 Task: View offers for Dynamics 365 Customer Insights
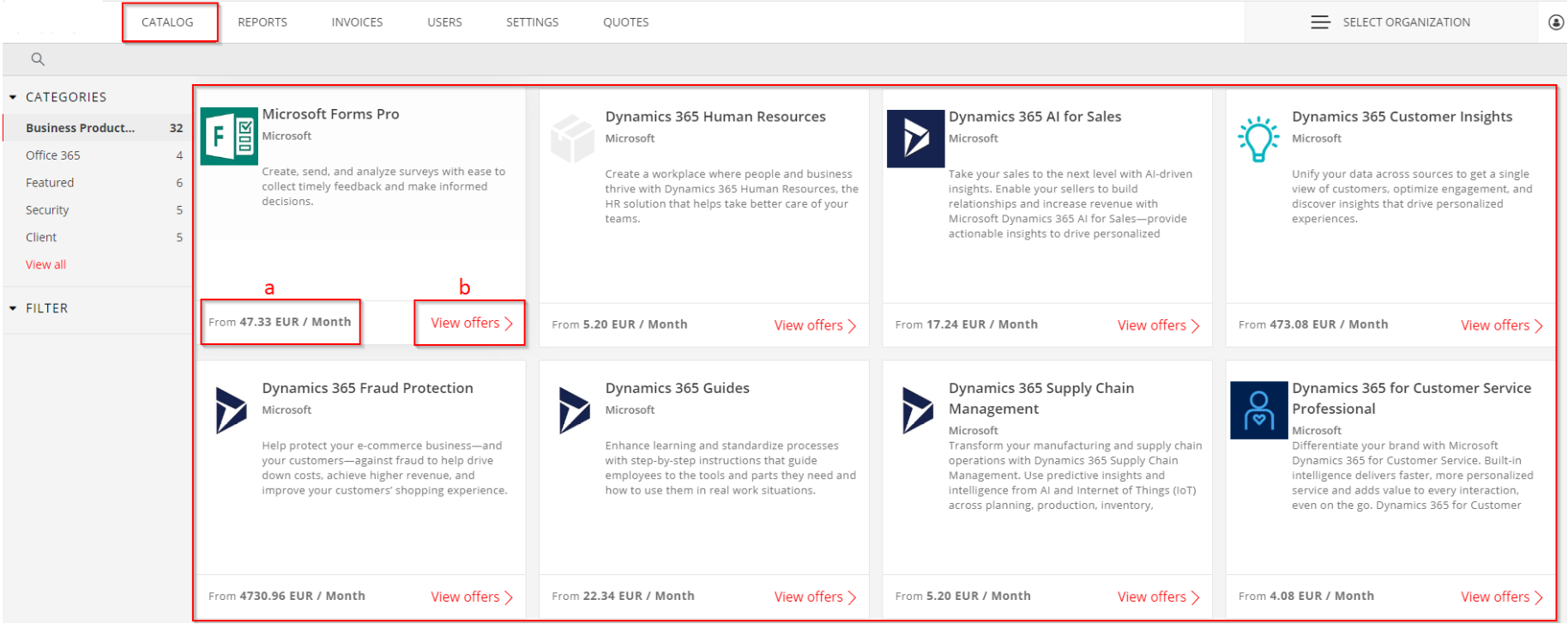[x=1501, y=325]
